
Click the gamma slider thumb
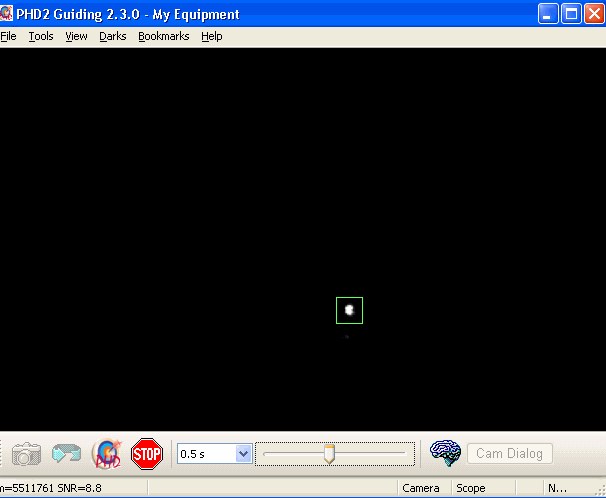329,454
